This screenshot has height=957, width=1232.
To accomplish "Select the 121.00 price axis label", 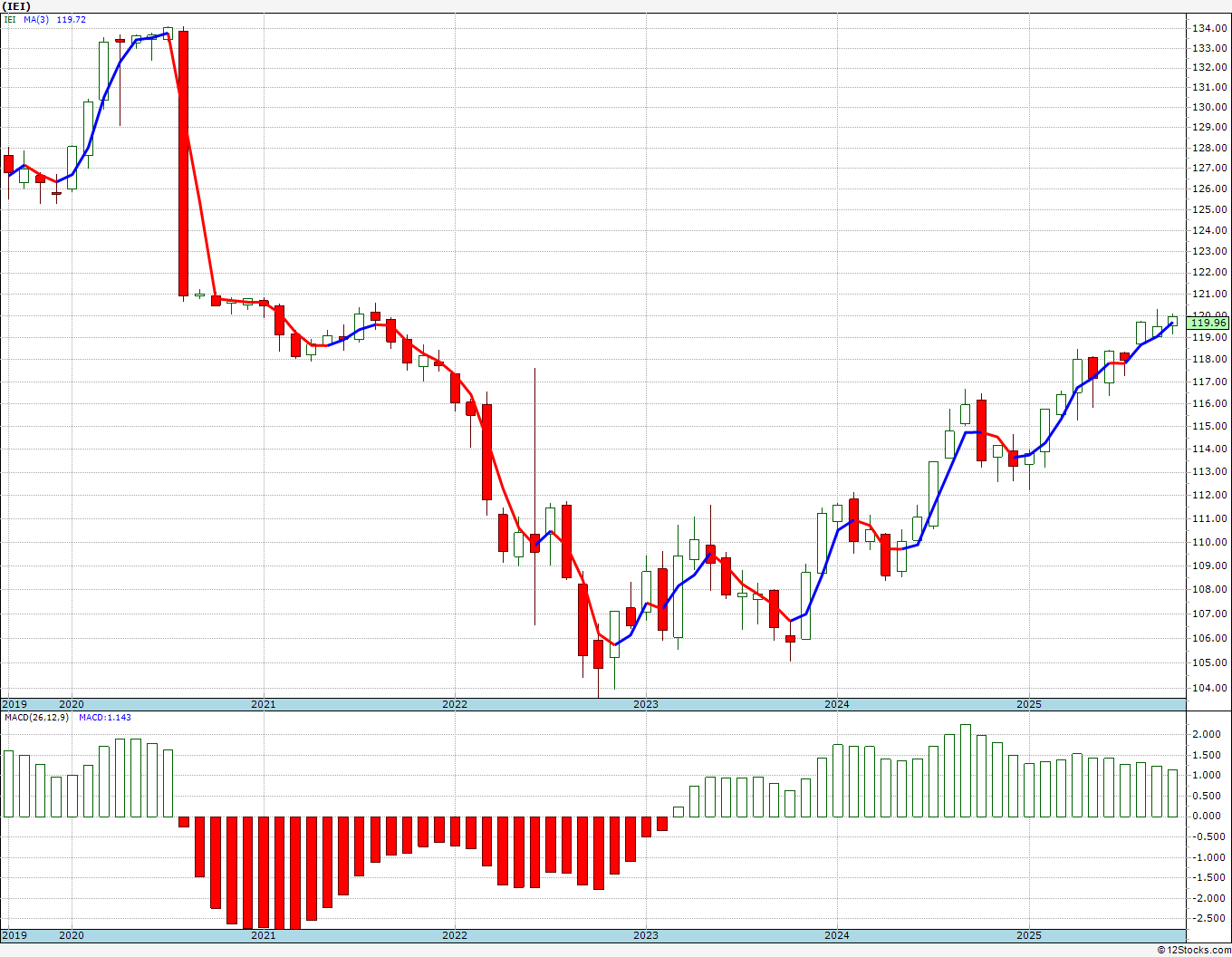I will click(x=1209, y=294).
